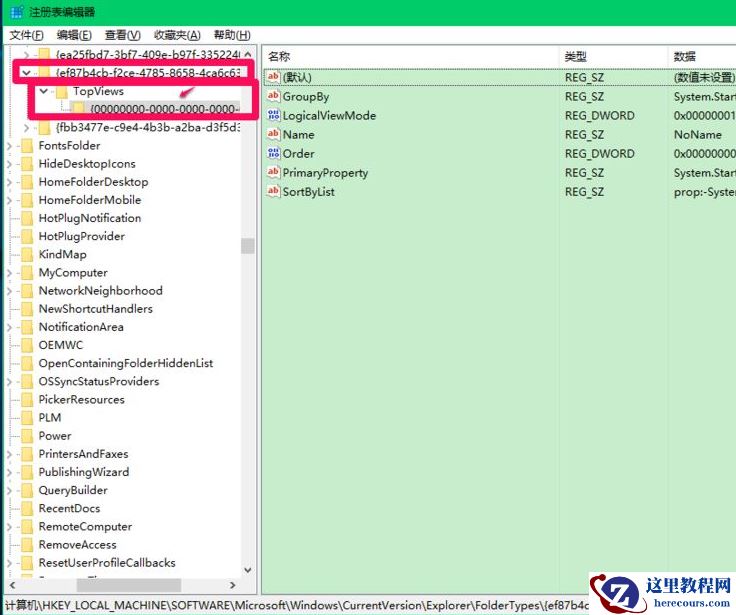Collapse the TopViews key

pyautogui.click(x=44, y=91)
